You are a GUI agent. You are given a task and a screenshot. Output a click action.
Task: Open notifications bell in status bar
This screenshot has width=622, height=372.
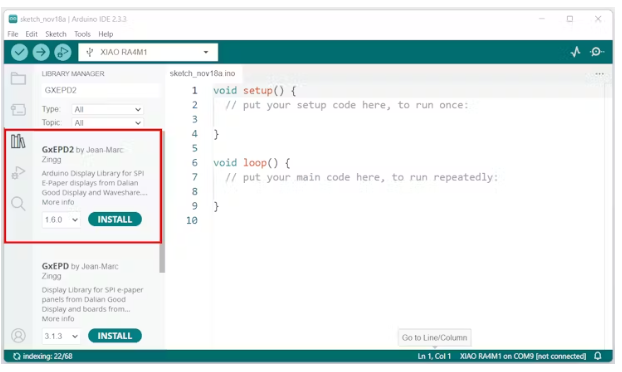click(598, 356)
